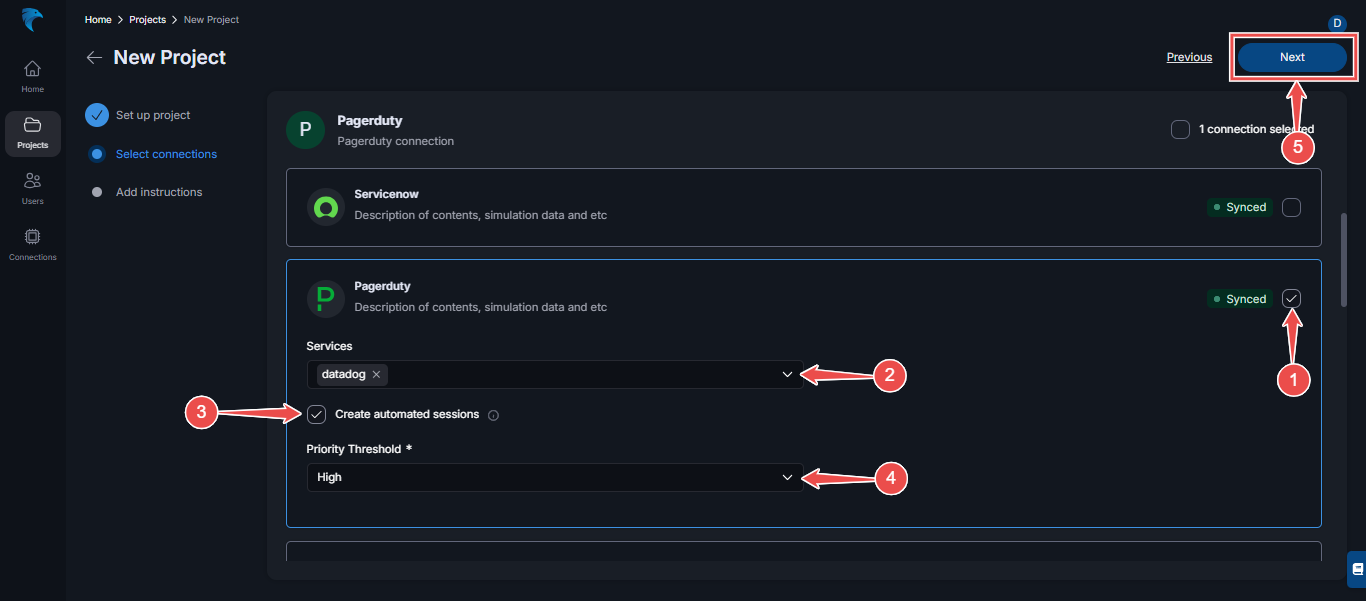Navigate to Projects in the breadcrumb
Image resolution: width=1366 pixels, height=601 pixels.
[x=147, y=19]
